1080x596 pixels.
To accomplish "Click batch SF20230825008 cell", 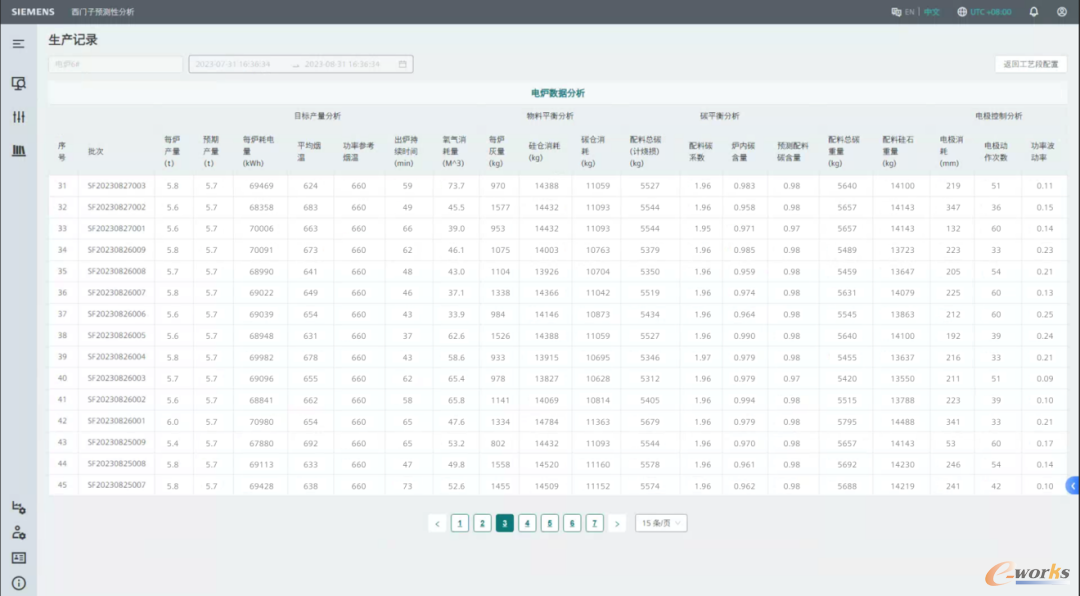I will (116, 464).
